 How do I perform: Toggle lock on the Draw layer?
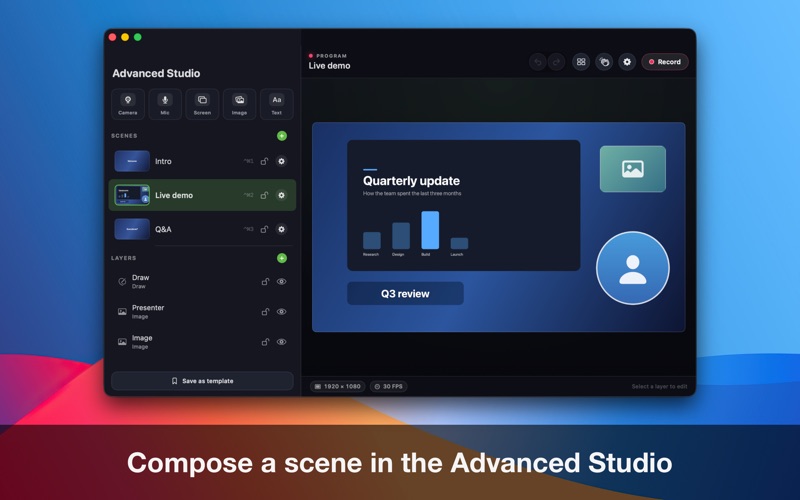coord(265,282)
